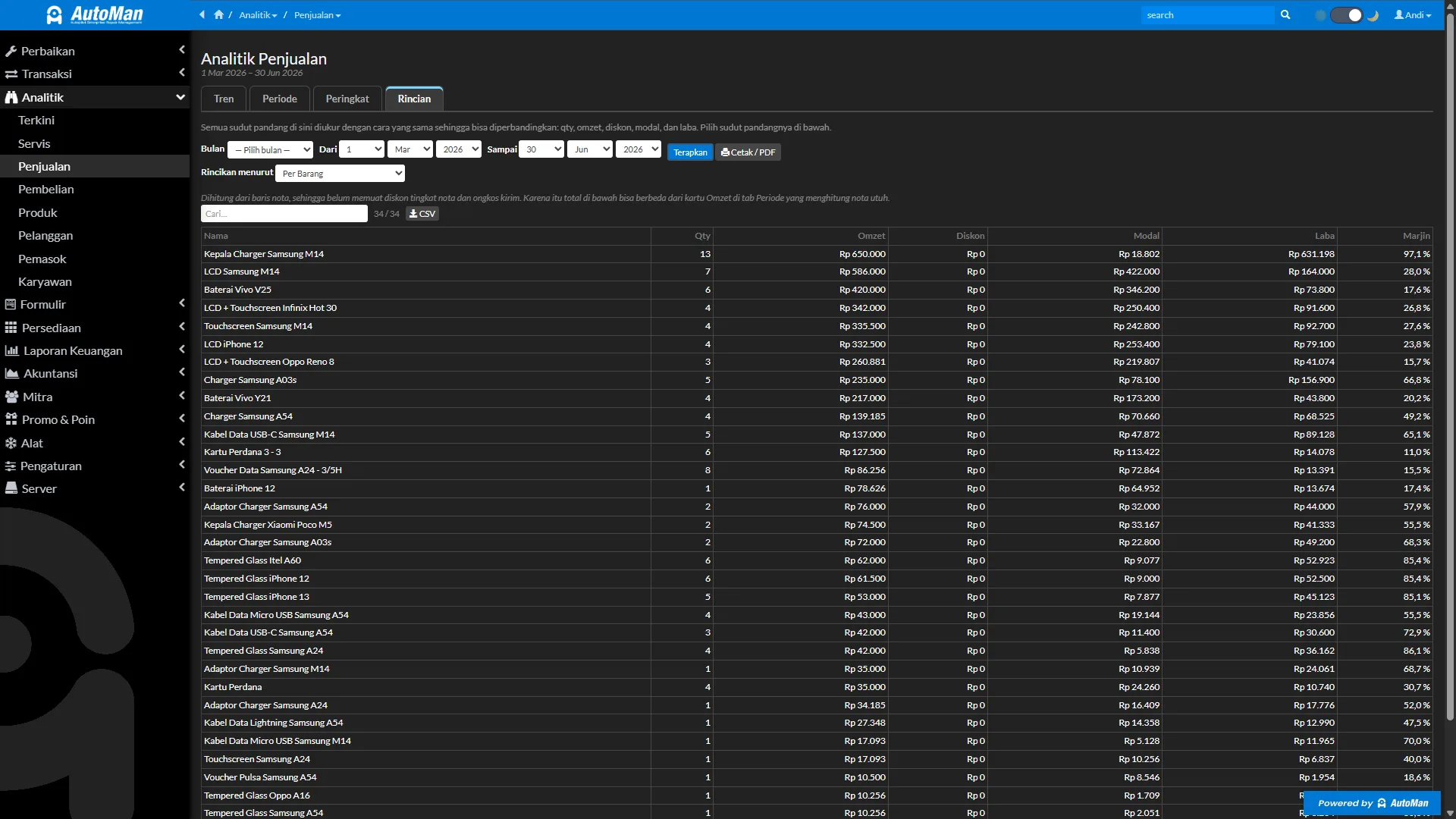Open the Dari month dropdown showing Mar
1456x819 pixels.
tap(410, 149)
